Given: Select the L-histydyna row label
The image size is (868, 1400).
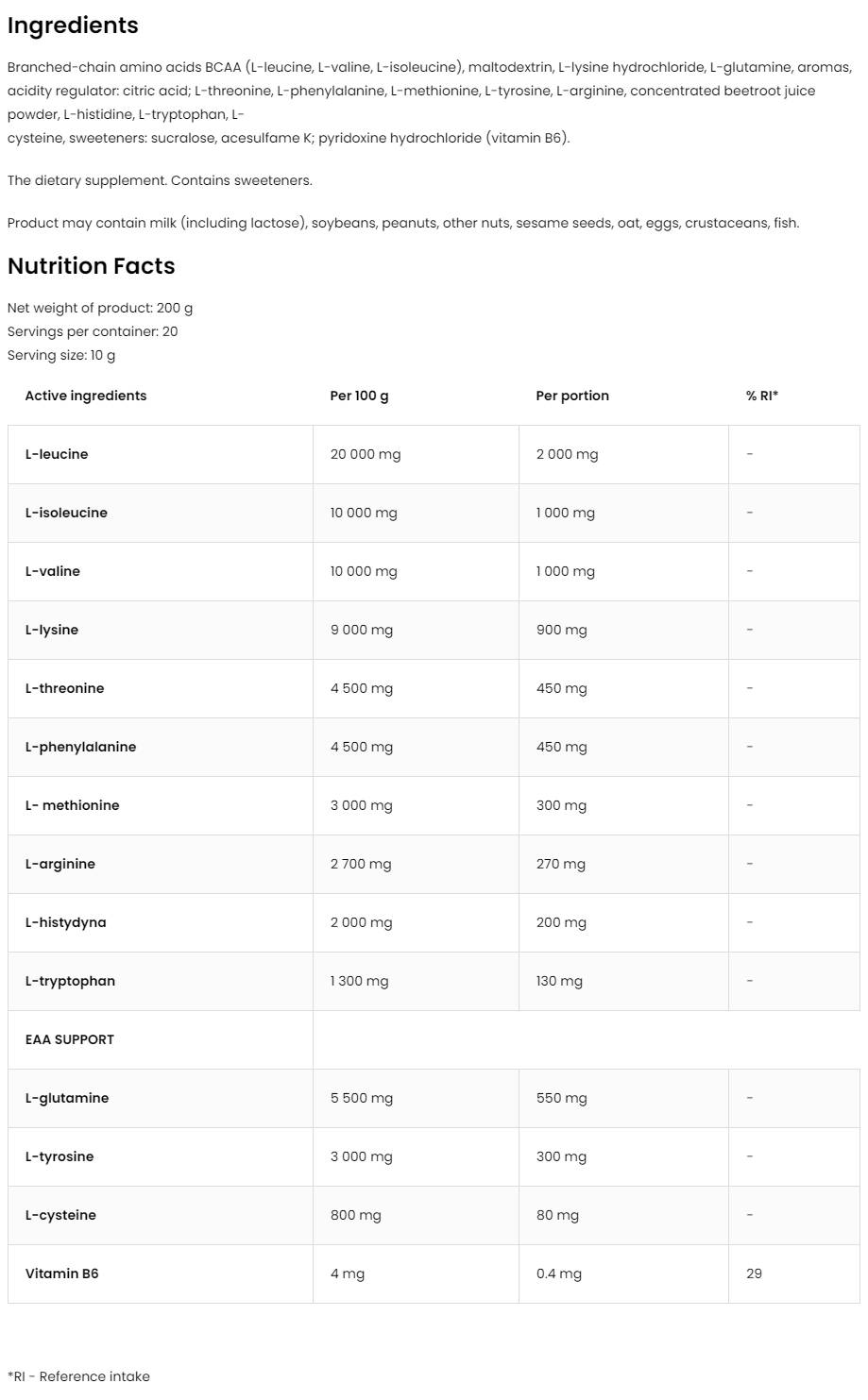Looking at the screenshot, I should click(65, 922).
